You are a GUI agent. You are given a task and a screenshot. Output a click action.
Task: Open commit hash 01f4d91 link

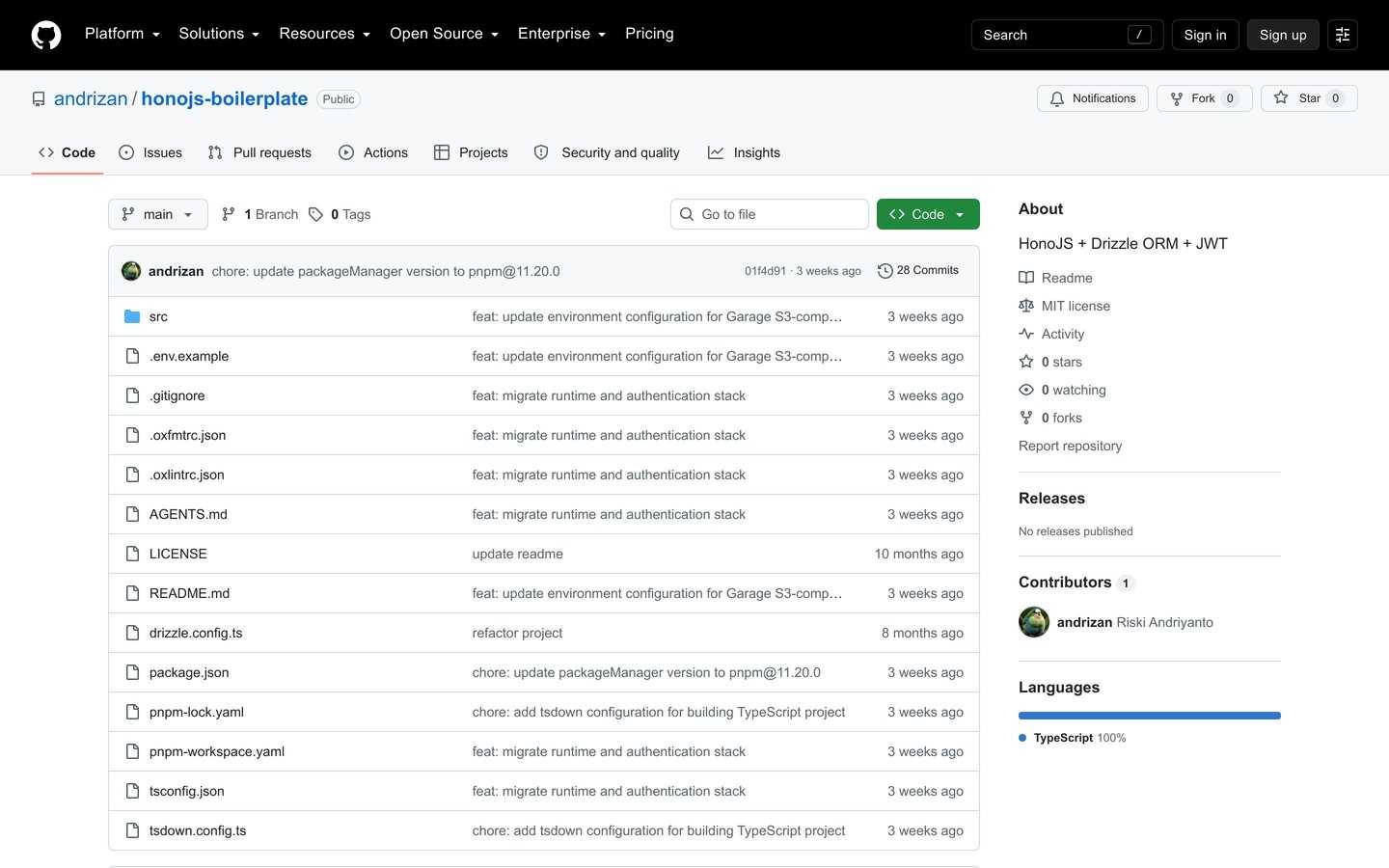[765, 271]
